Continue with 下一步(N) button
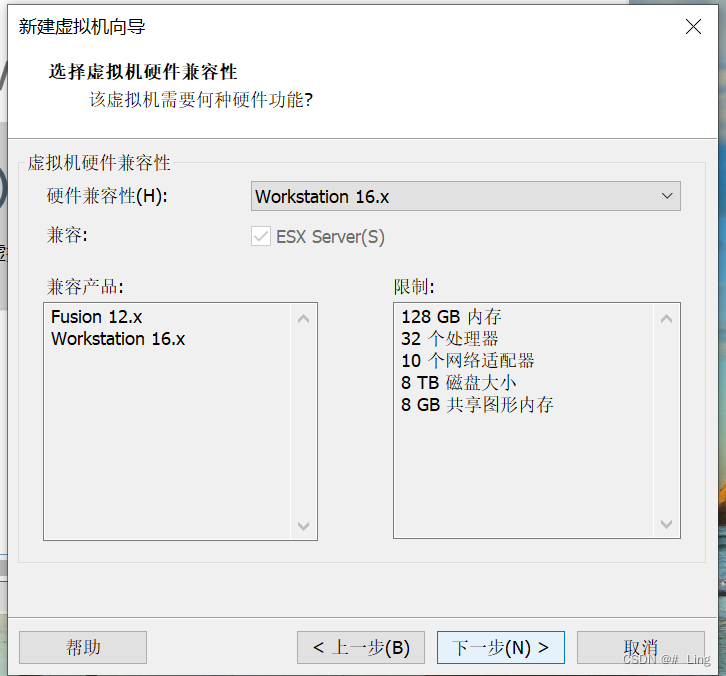726x676 pixels. 501,647
